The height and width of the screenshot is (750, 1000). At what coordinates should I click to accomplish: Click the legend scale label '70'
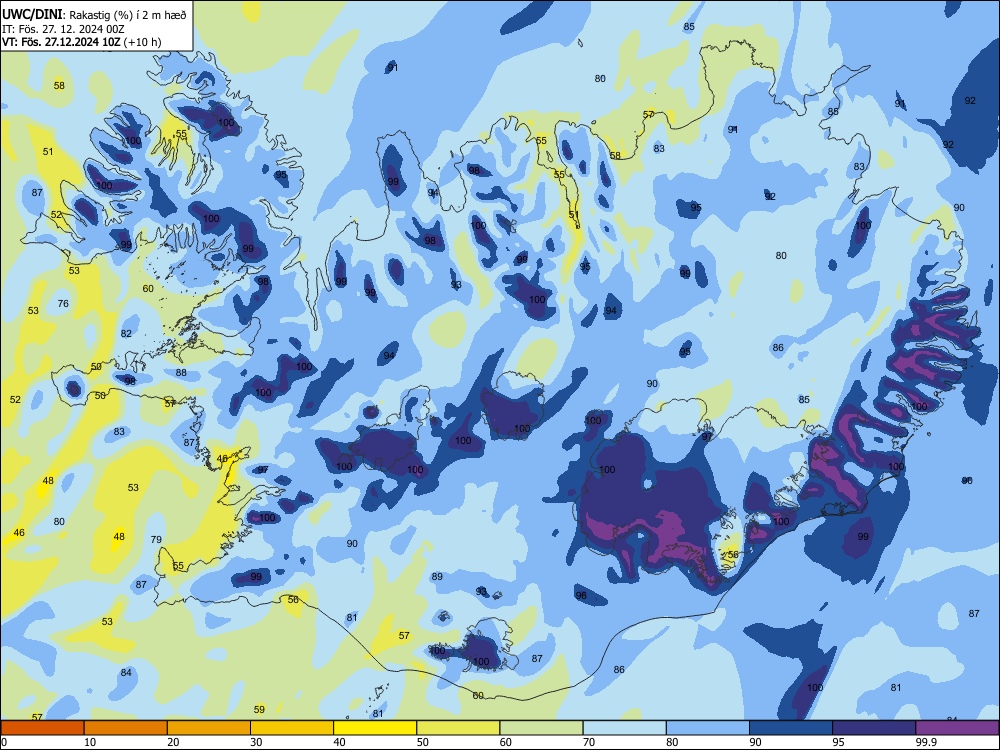tap(589, 742)
